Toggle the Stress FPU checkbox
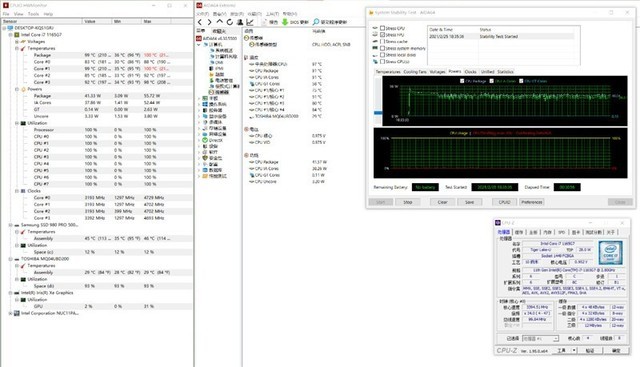Viewport: 640px width, 367px height. tap(382, 35)
